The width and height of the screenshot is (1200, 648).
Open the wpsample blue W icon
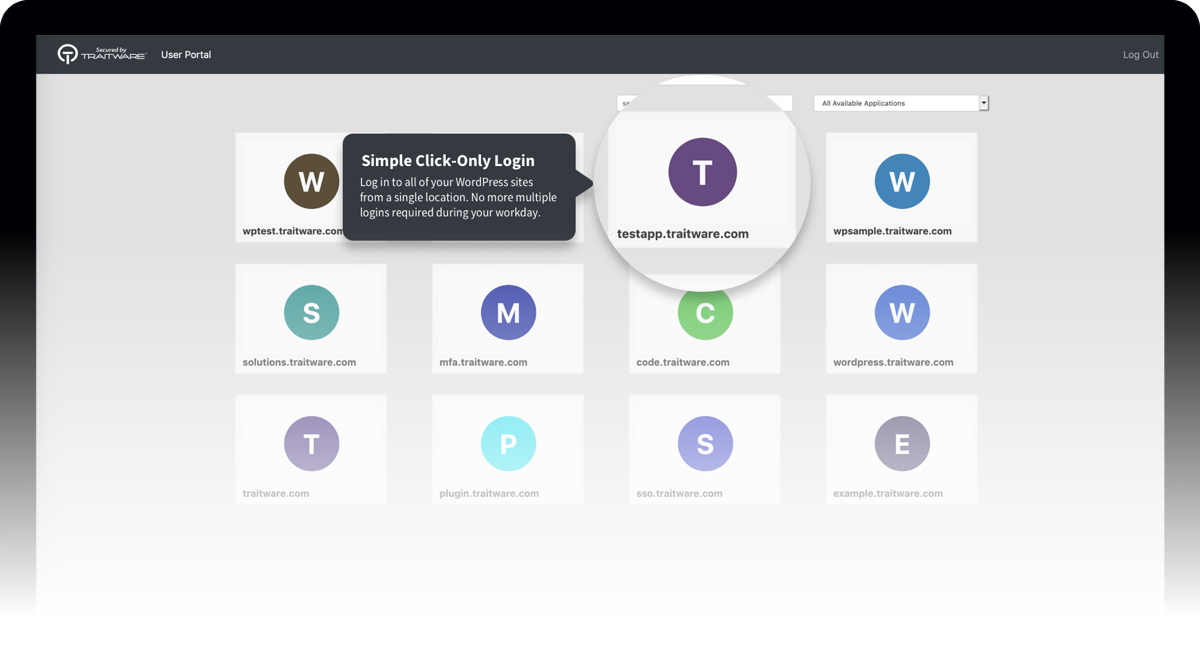(902, 181)
